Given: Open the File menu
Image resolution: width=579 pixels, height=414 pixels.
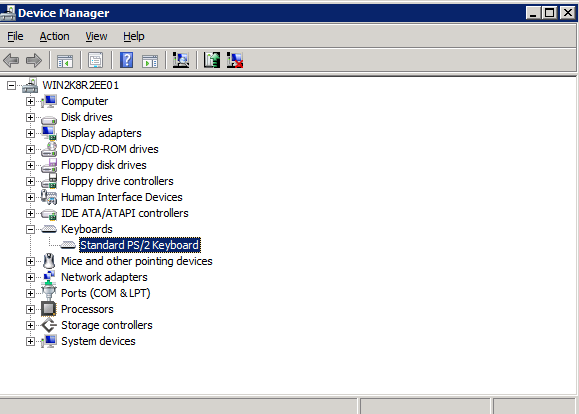Looking at the screenshot, I should tap(15, 36).
